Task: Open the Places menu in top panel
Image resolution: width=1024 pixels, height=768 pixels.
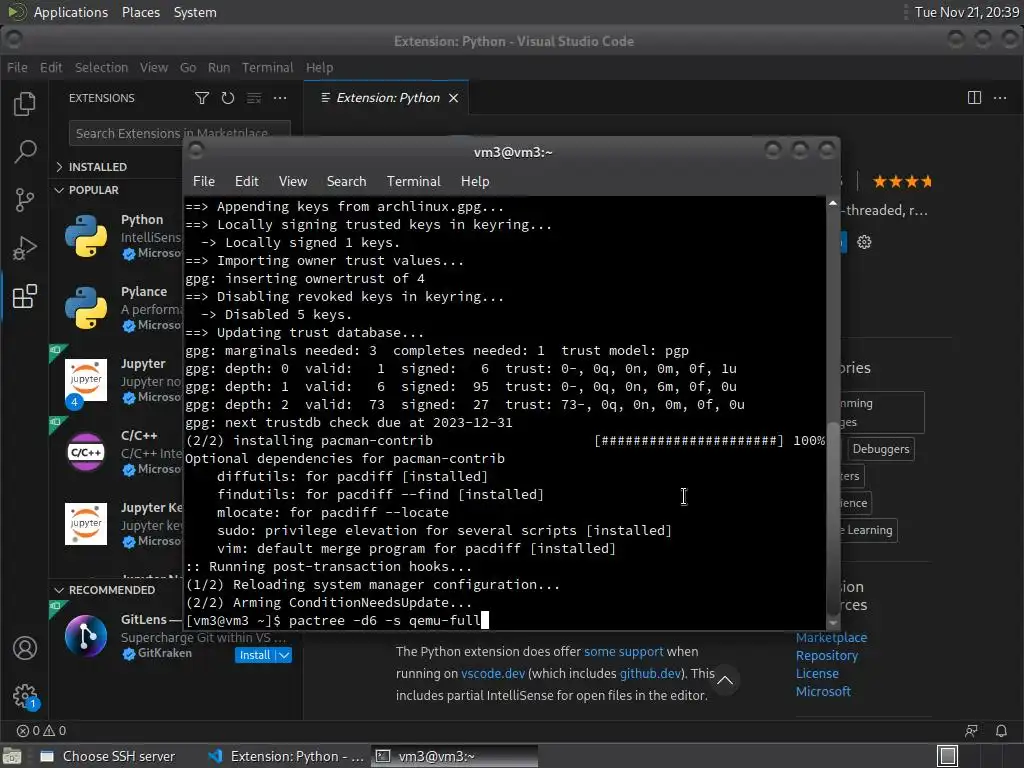Action: [x=140, y=12]
